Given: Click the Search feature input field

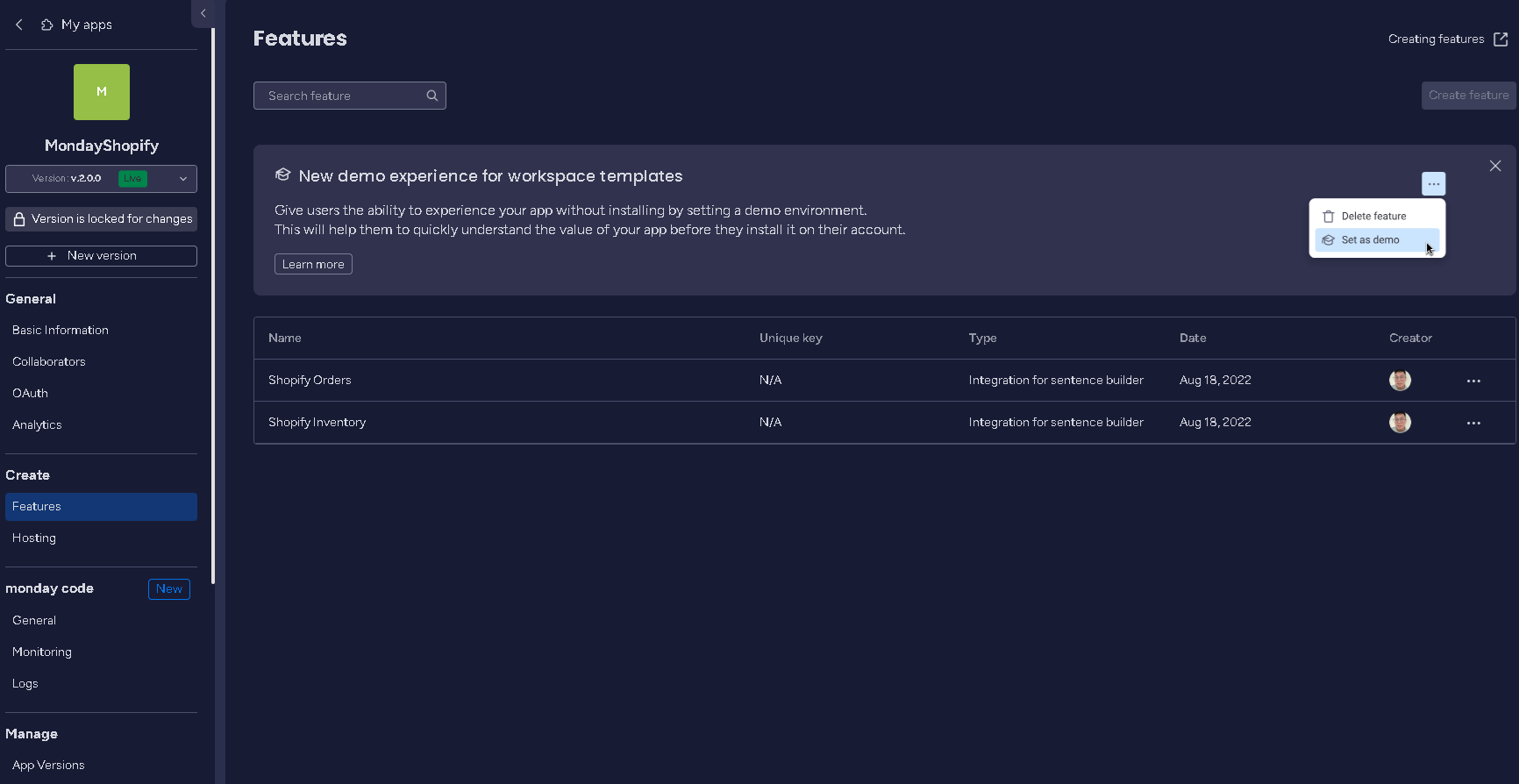Looking at the screenshot, I should (350, 96).
